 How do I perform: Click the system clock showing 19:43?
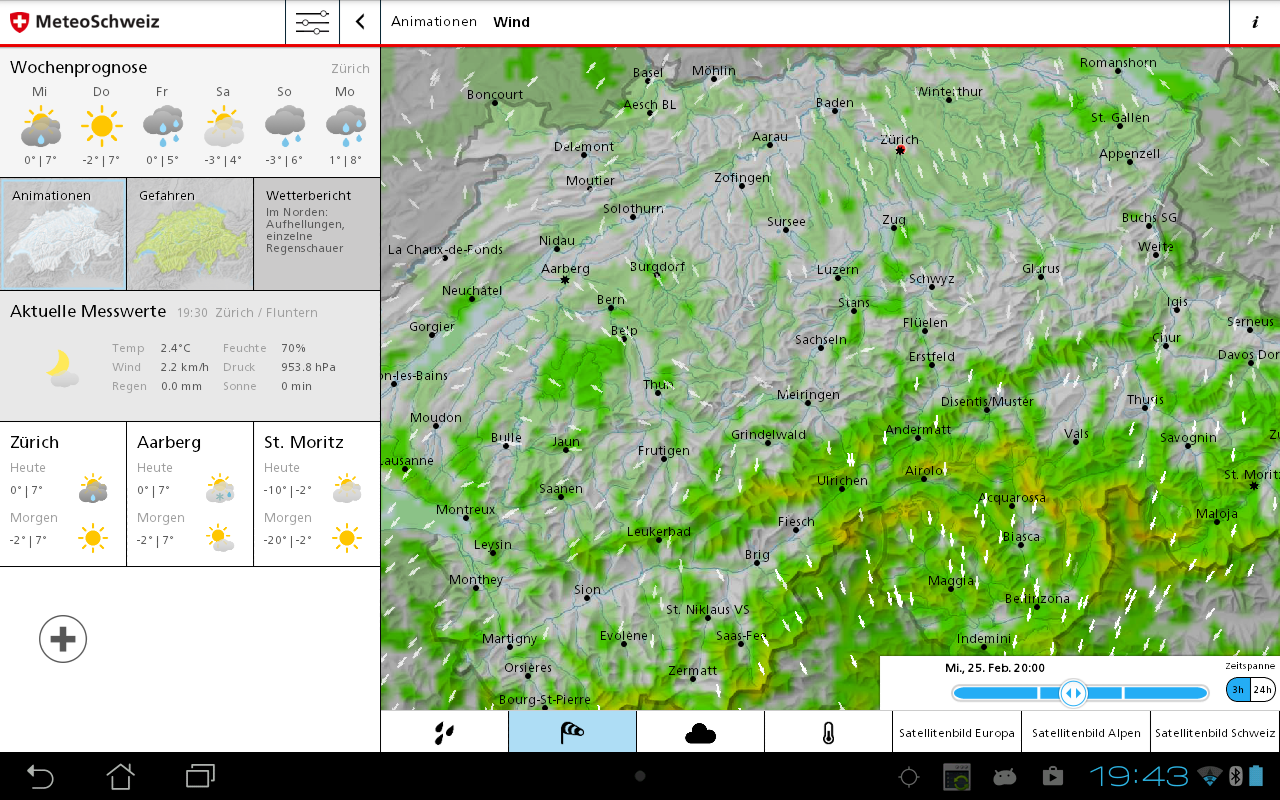point(1139,776)
